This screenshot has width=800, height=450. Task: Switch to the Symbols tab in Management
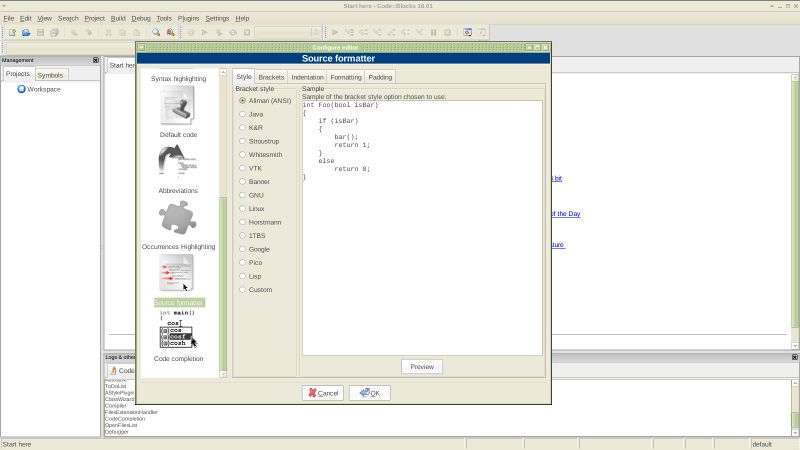pos(50,75)
